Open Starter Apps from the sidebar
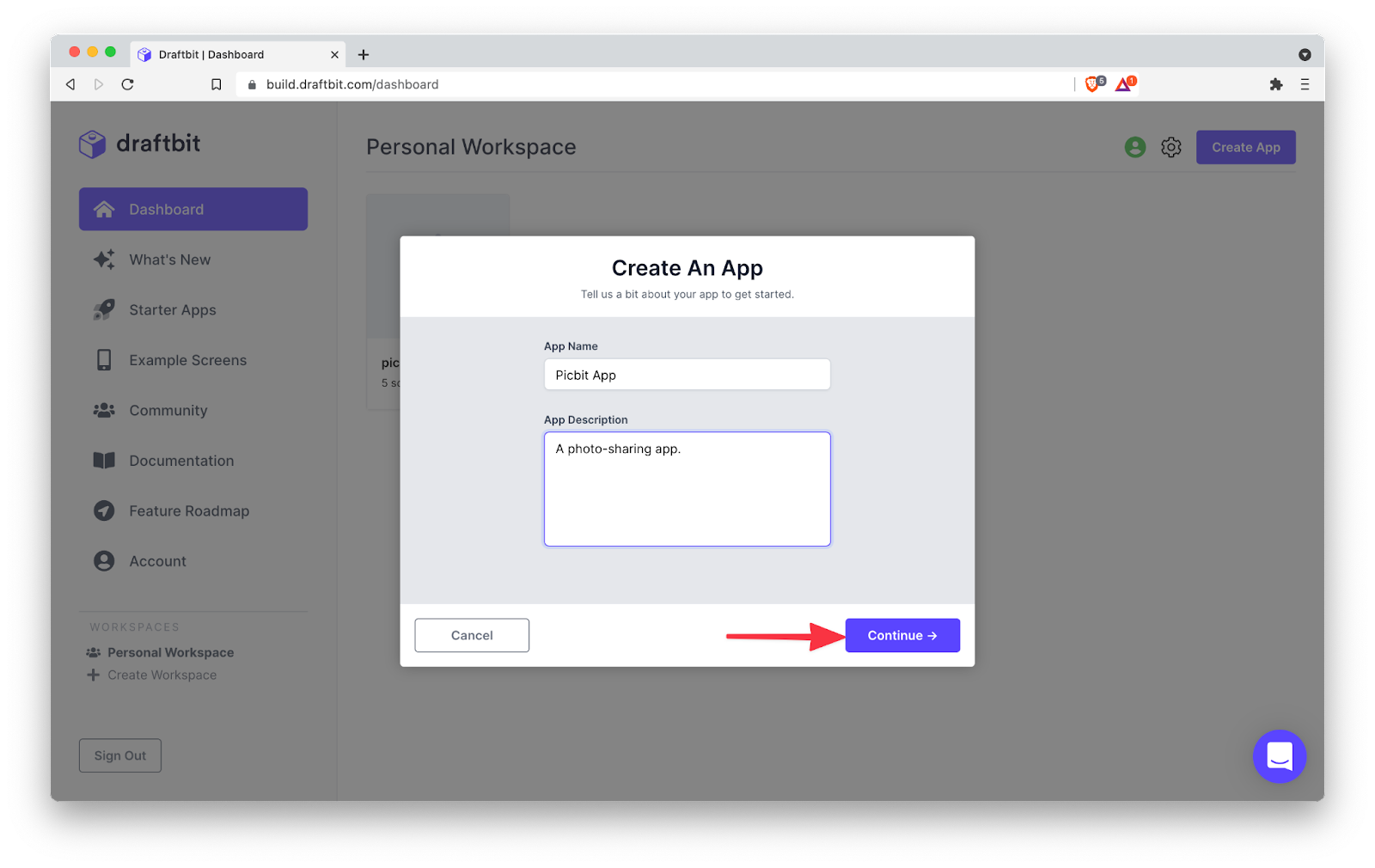Image resolution: width=1375 pixels, height=868 pixels. [x=172, y=310]
